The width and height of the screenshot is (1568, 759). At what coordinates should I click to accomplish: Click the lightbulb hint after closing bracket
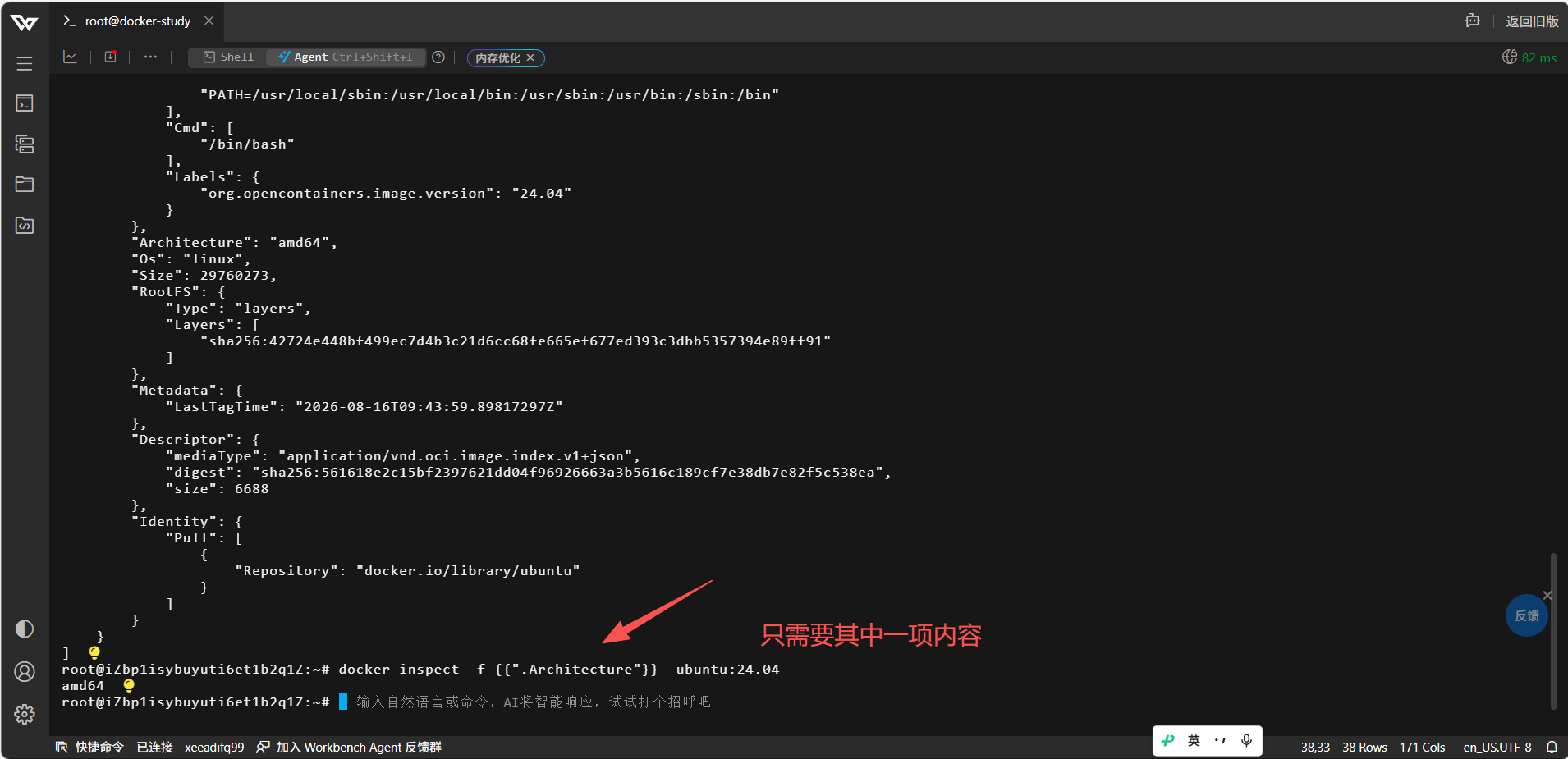pyautogui.click(x=94, y=652)
